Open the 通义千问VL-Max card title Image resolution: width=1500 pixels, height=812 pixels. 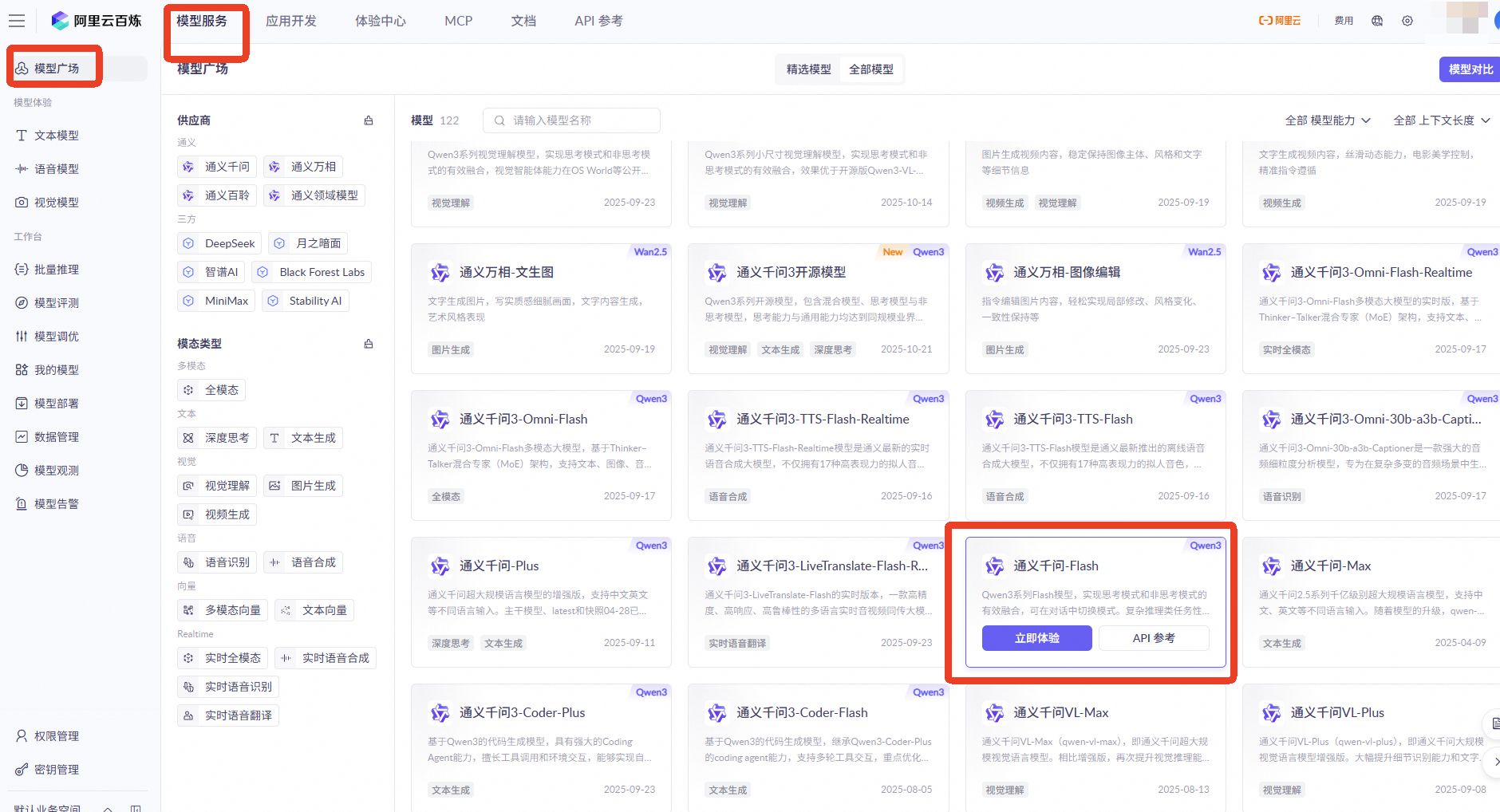click(1061, 713)
